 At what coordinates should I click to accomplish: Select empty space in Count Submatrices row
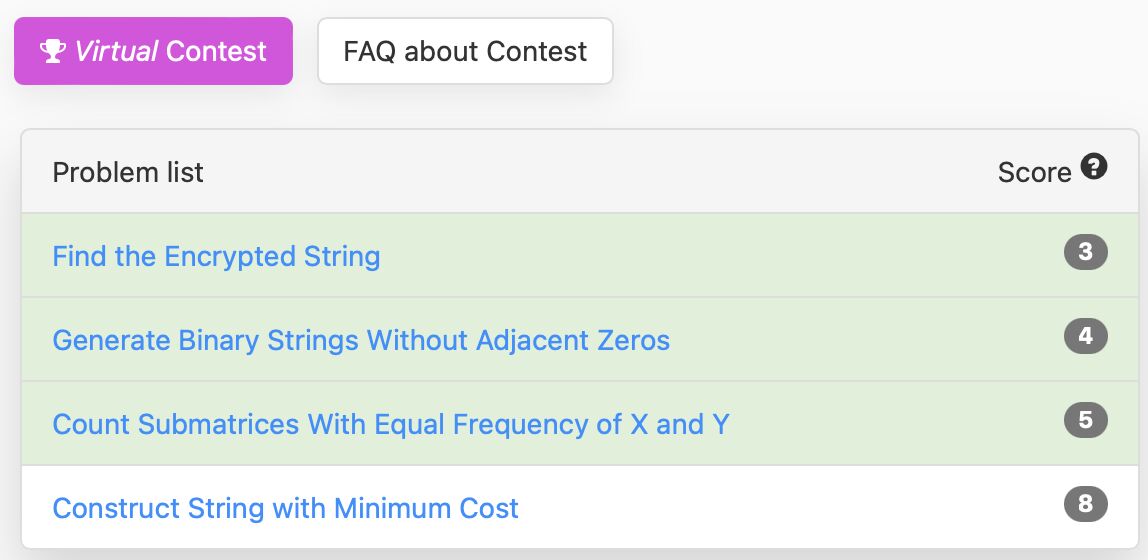tap(893, 424)
